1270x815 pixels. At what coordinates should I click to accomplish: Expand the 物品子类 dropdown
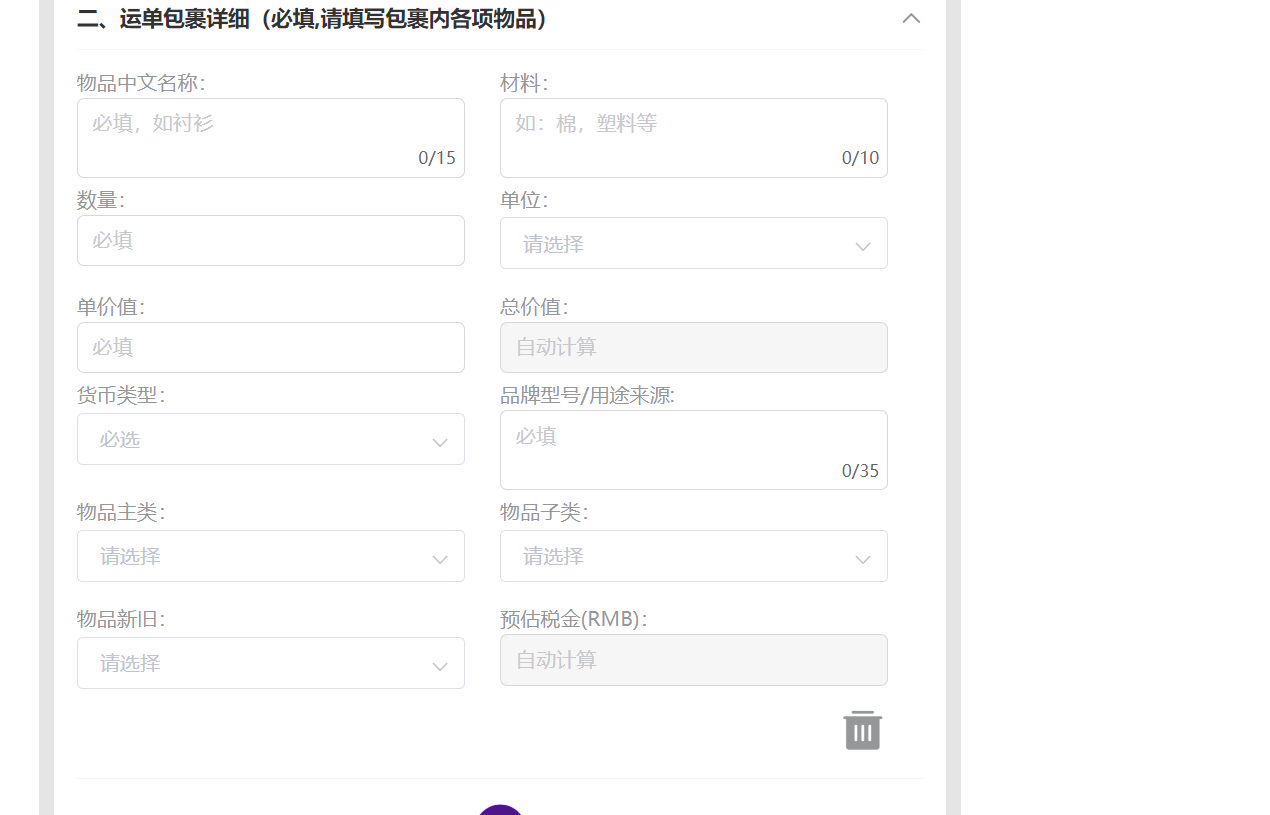694,556
